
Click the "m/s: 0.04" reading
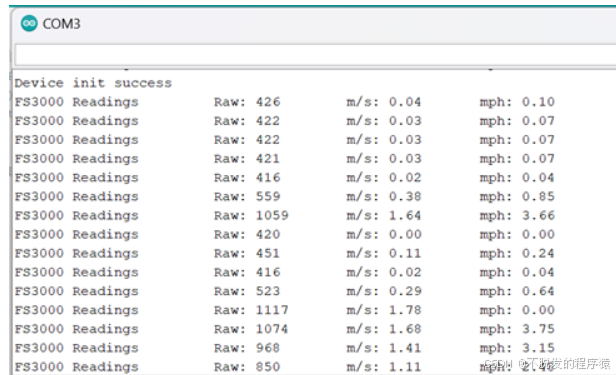click(x=383, y=102)
